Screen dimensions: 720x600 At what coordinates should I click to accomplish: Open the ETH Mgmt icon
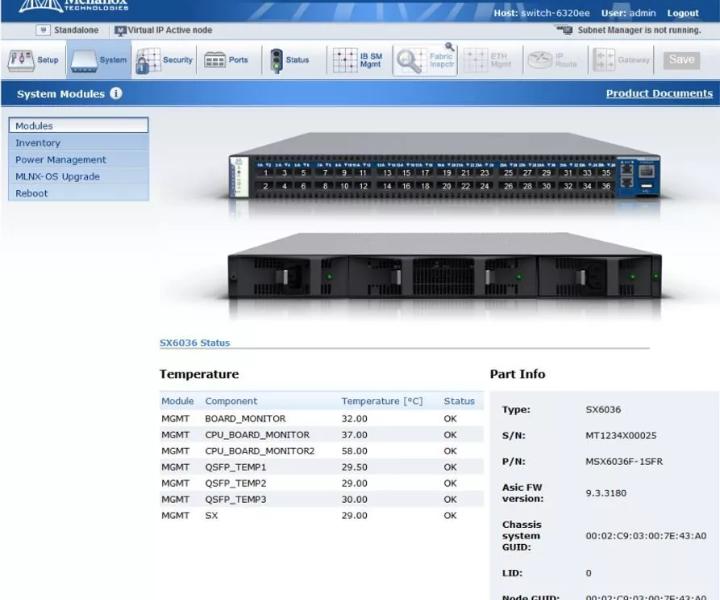(x=475, y=60)
